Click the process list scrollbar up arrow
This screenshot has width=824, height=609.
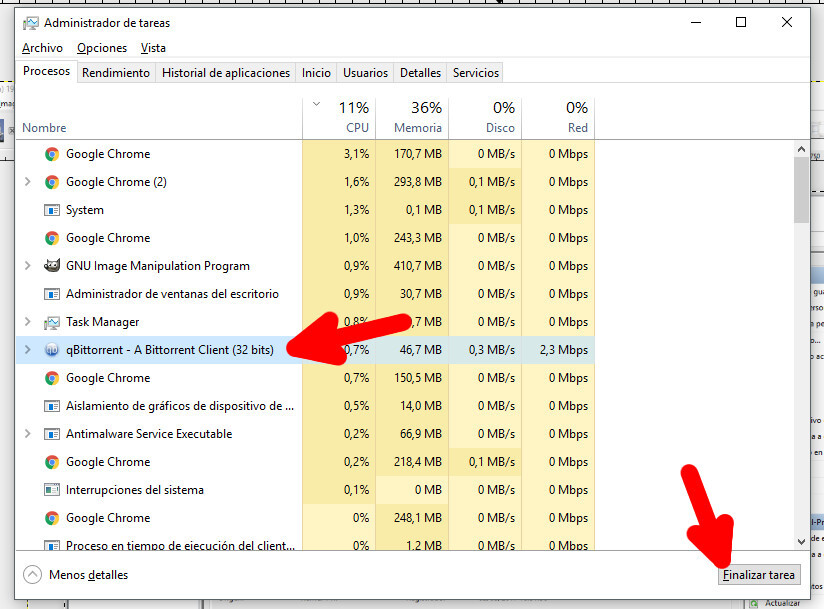(801, 149)
